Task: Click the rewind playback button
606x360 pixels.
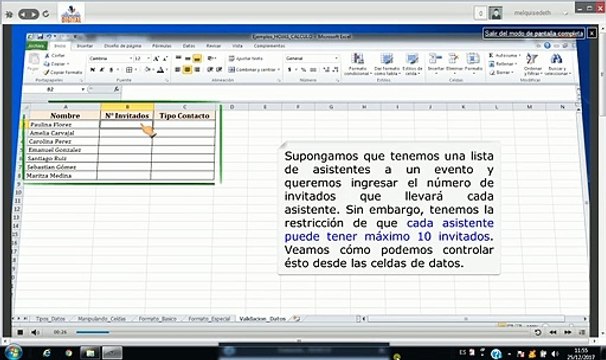Action: [x=553, y=333]
